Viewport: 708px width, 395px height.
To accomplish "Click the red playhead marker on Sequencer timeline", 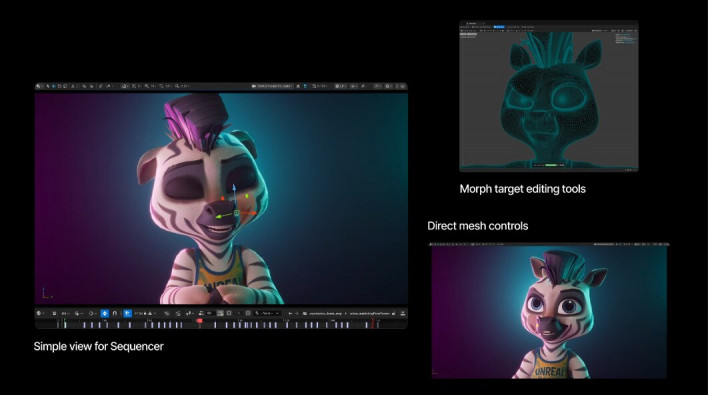I will [x=199, y=321].
